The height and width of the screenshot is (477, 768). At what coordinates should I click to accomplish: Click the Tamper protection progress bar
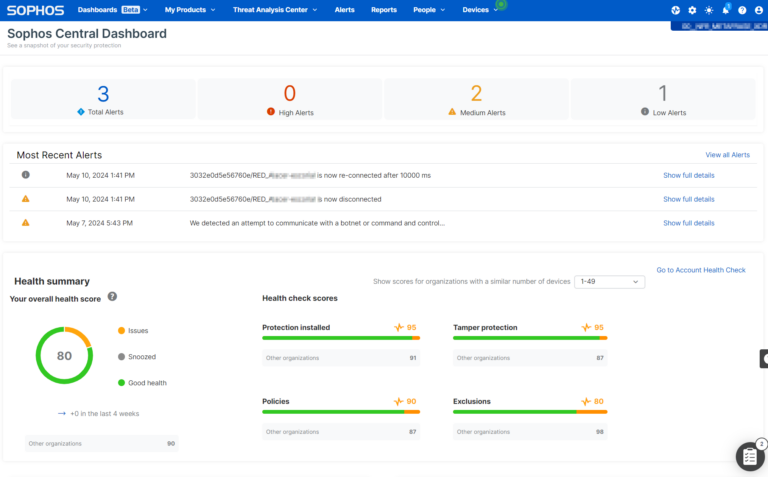click(x=530, y=338)
